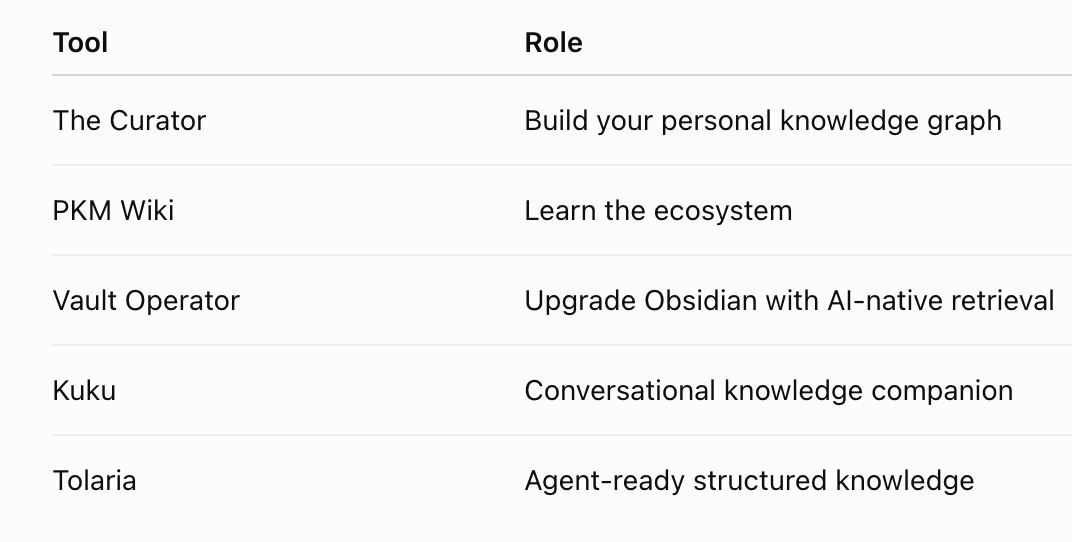Click the Tool column header
Viewport: 1072px width, 542px height.
point(80,42)
